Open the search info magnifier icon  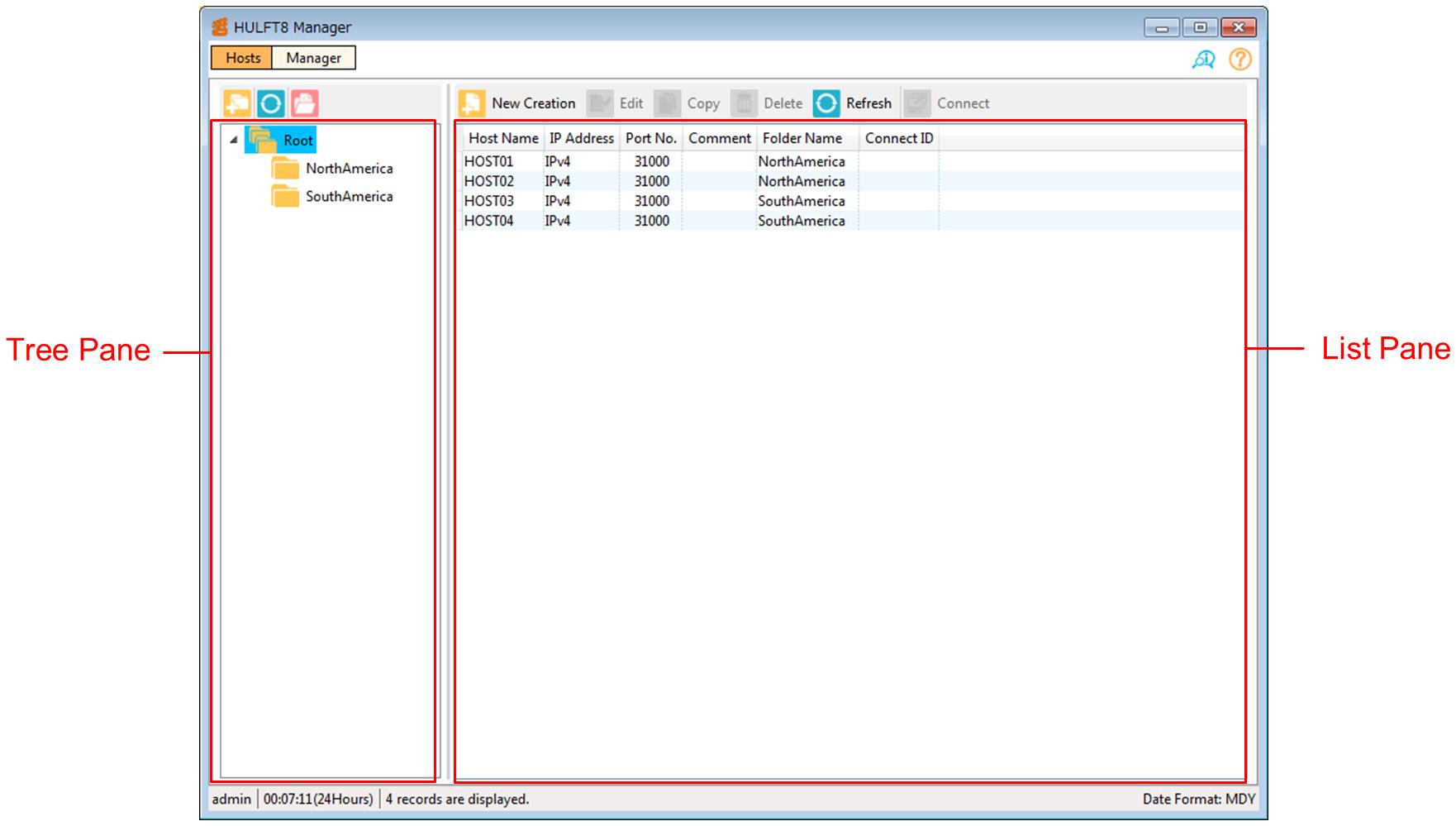pos(1203,60)
